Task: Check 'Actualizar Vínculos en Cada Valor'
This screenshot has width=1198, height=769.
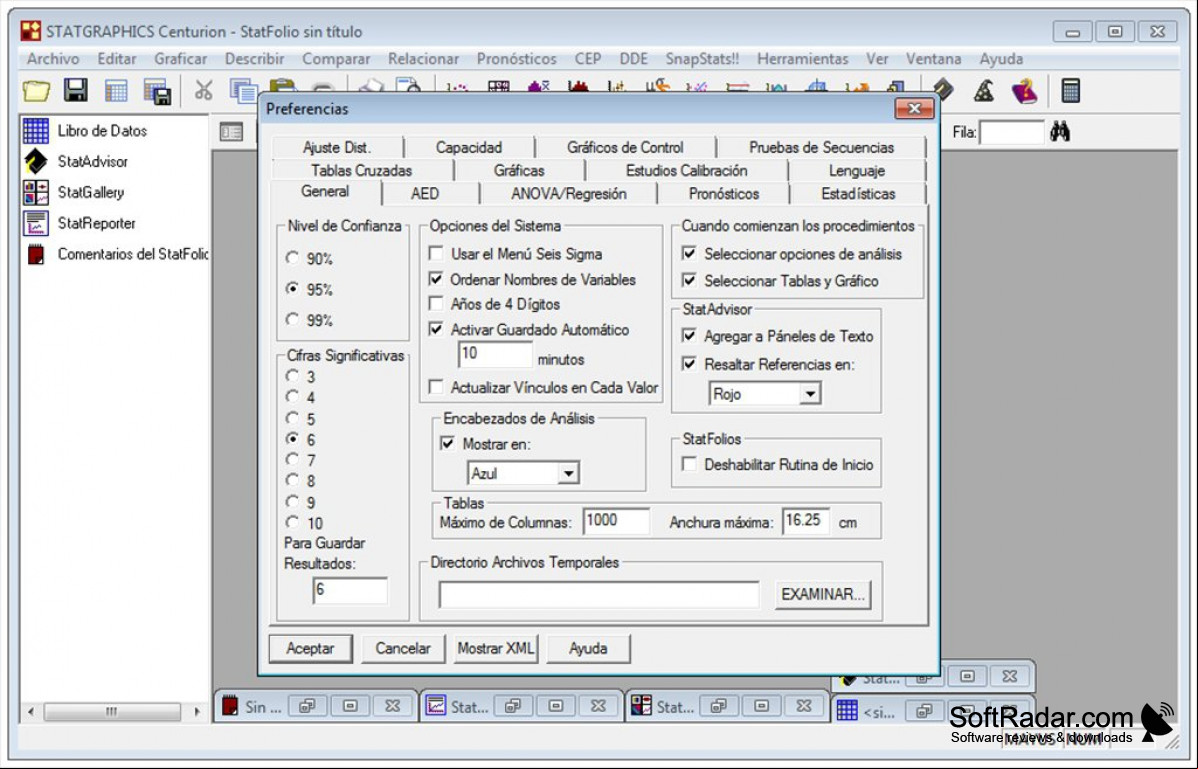Action: click(436, 387)
